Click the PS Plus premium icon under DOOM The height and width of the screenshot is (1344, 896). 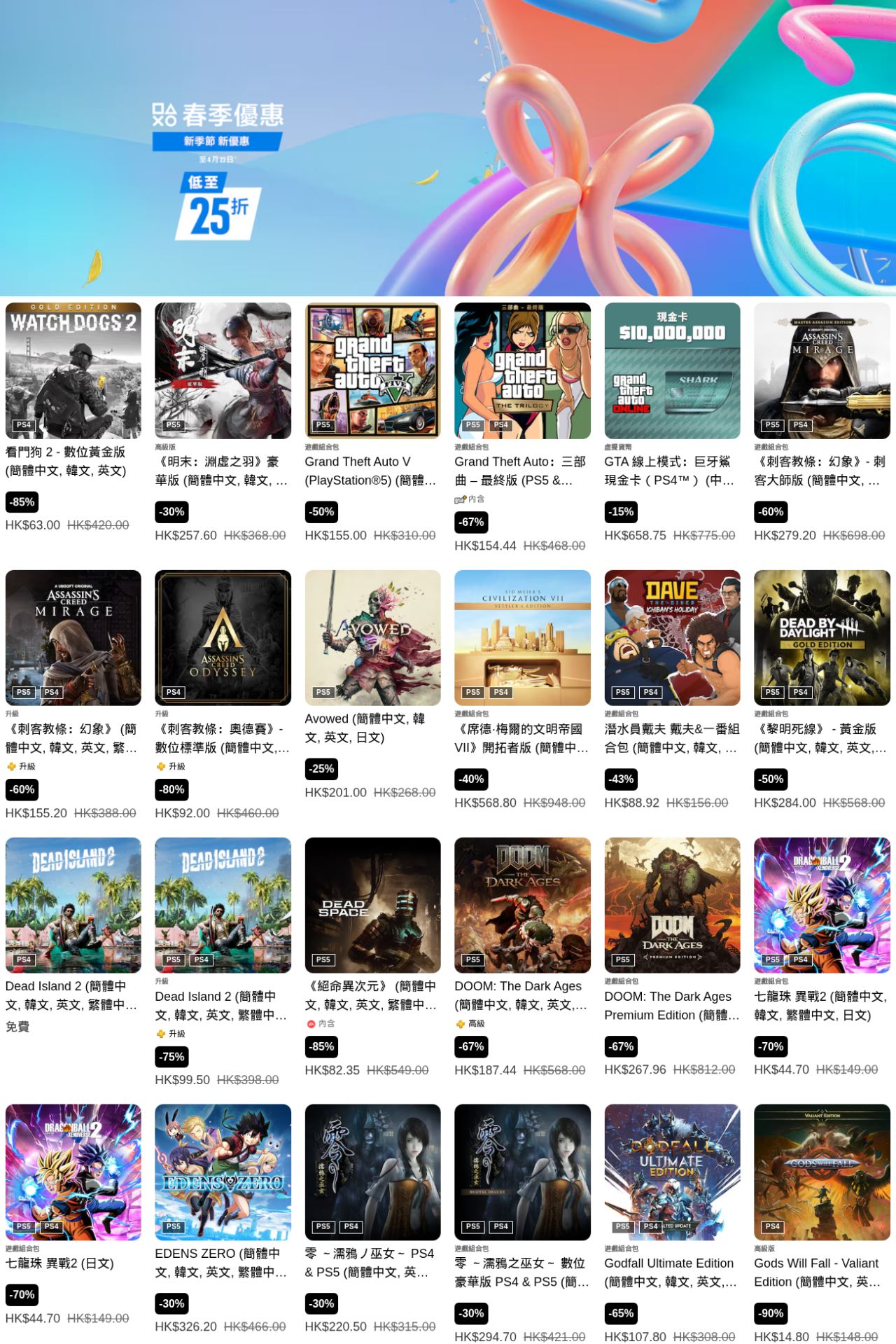click(461, 1024)
